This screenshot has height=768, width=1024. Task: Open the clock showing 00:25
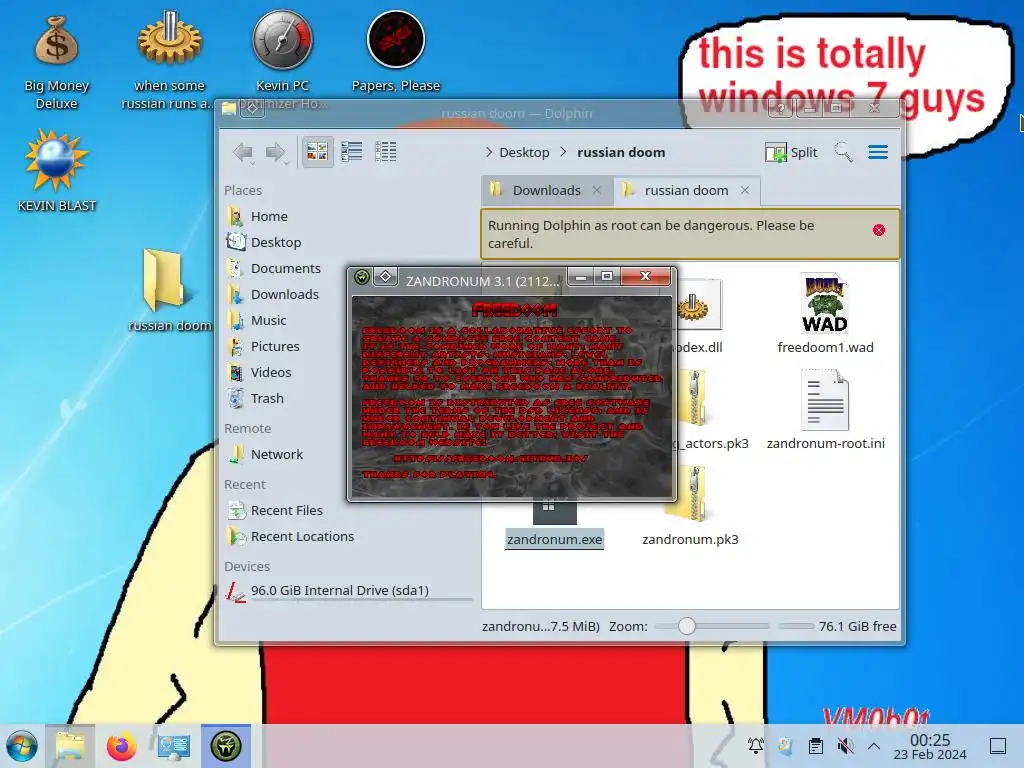click(x=930, y=746)
